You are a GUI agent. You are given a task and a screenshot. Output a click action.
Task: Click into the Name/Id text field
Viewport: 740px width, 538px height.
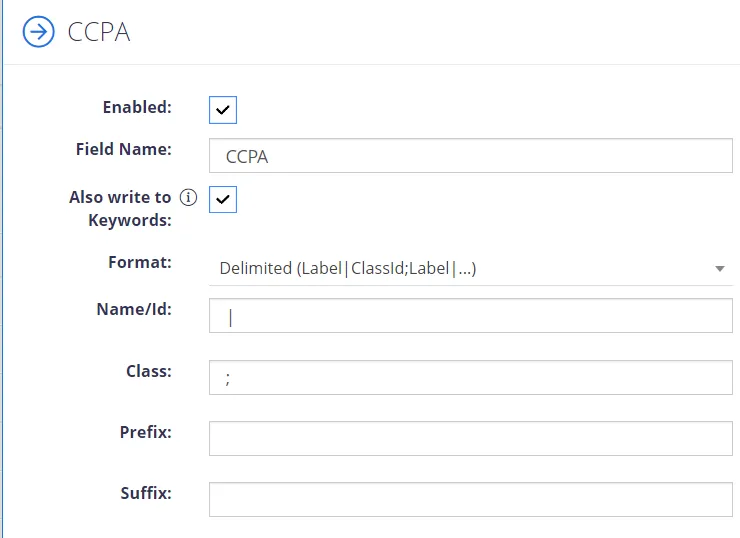(471, 316)
